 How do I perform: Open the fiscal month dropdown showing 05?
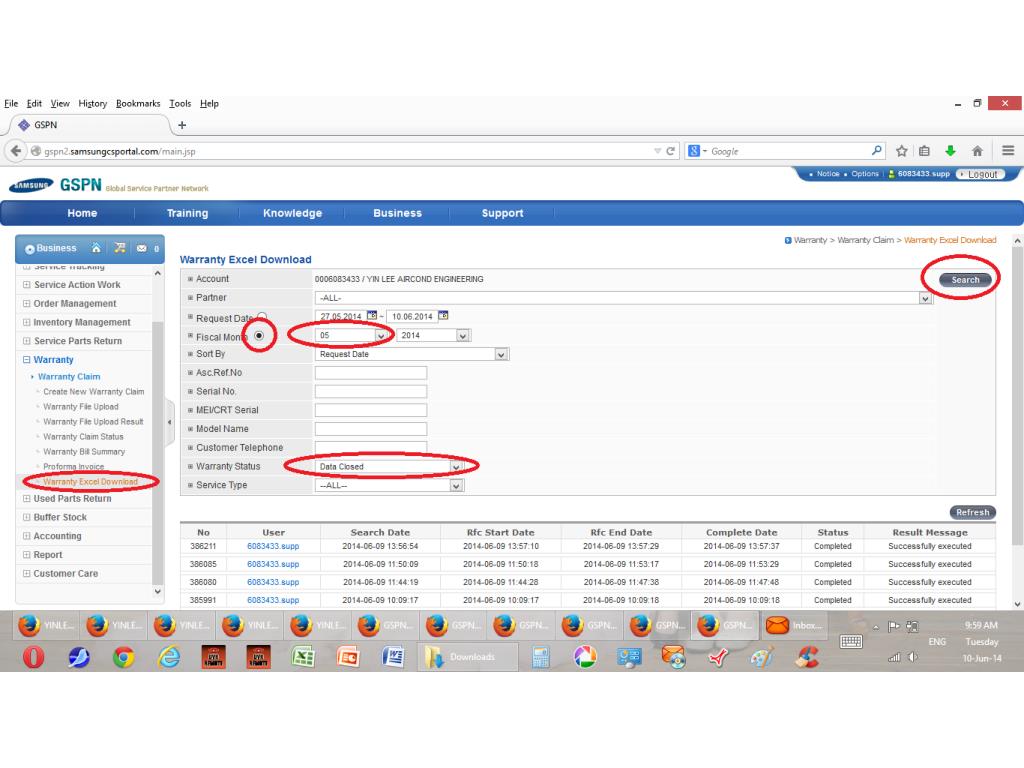coord(381,336)
